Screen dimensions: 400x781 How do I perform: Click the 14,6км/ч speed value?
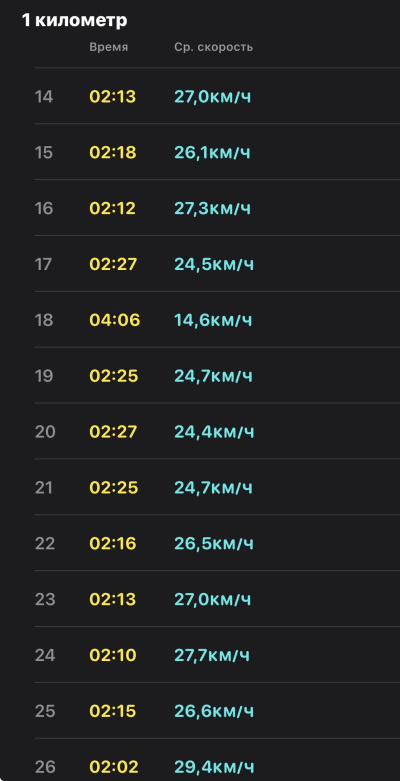tap(213, 320)
